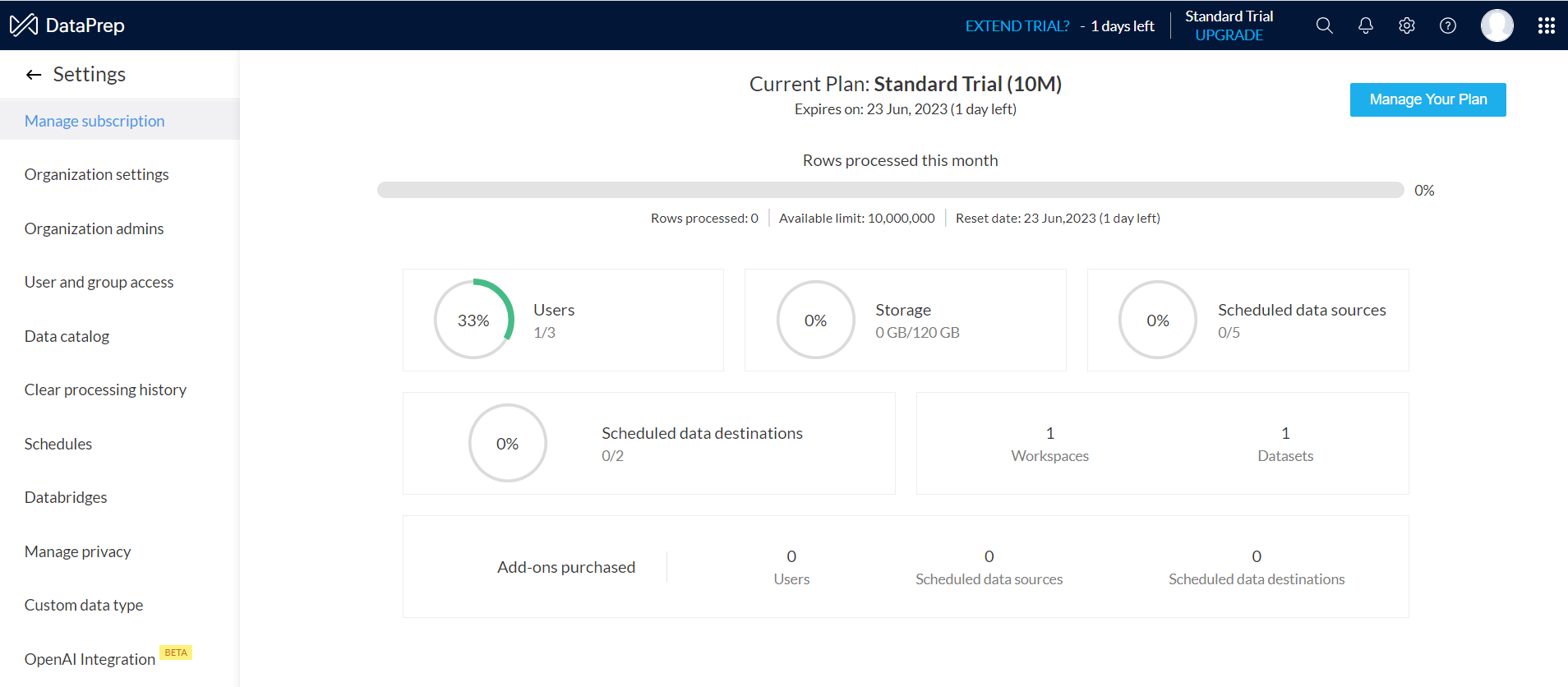
Task: Open the help question mark icon
Action: [x=1448, y=25]
